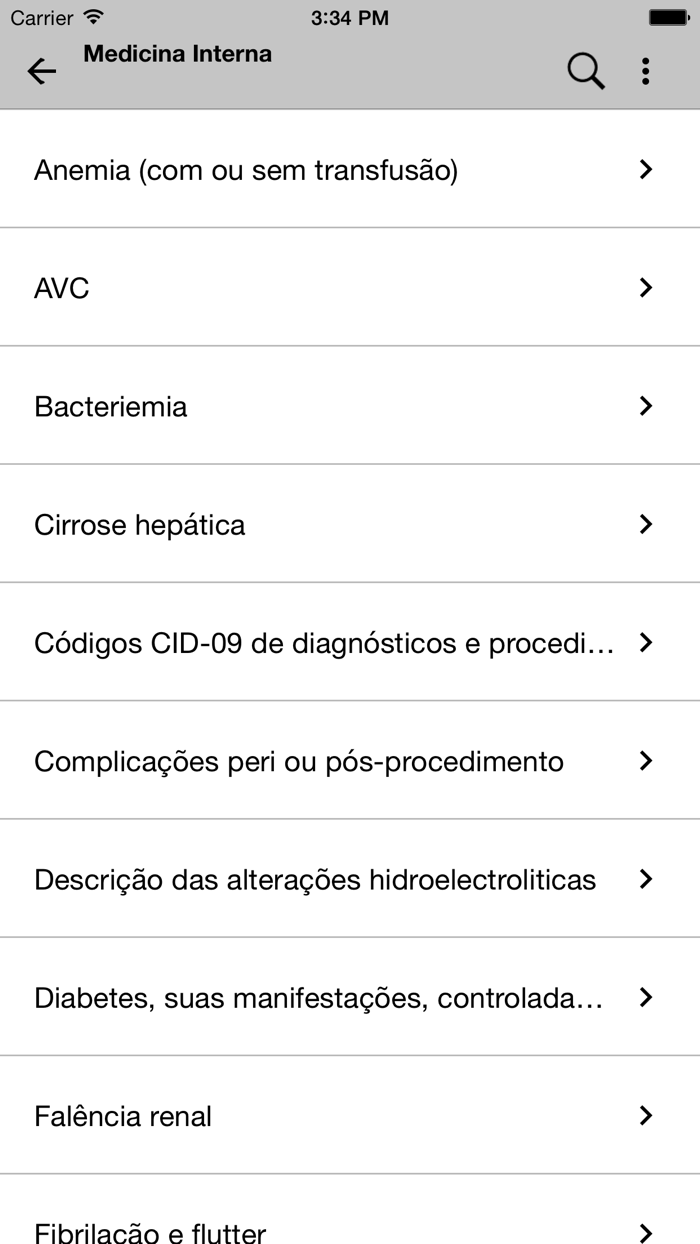Tap the magnifier to search Medicina Interna

585,70
